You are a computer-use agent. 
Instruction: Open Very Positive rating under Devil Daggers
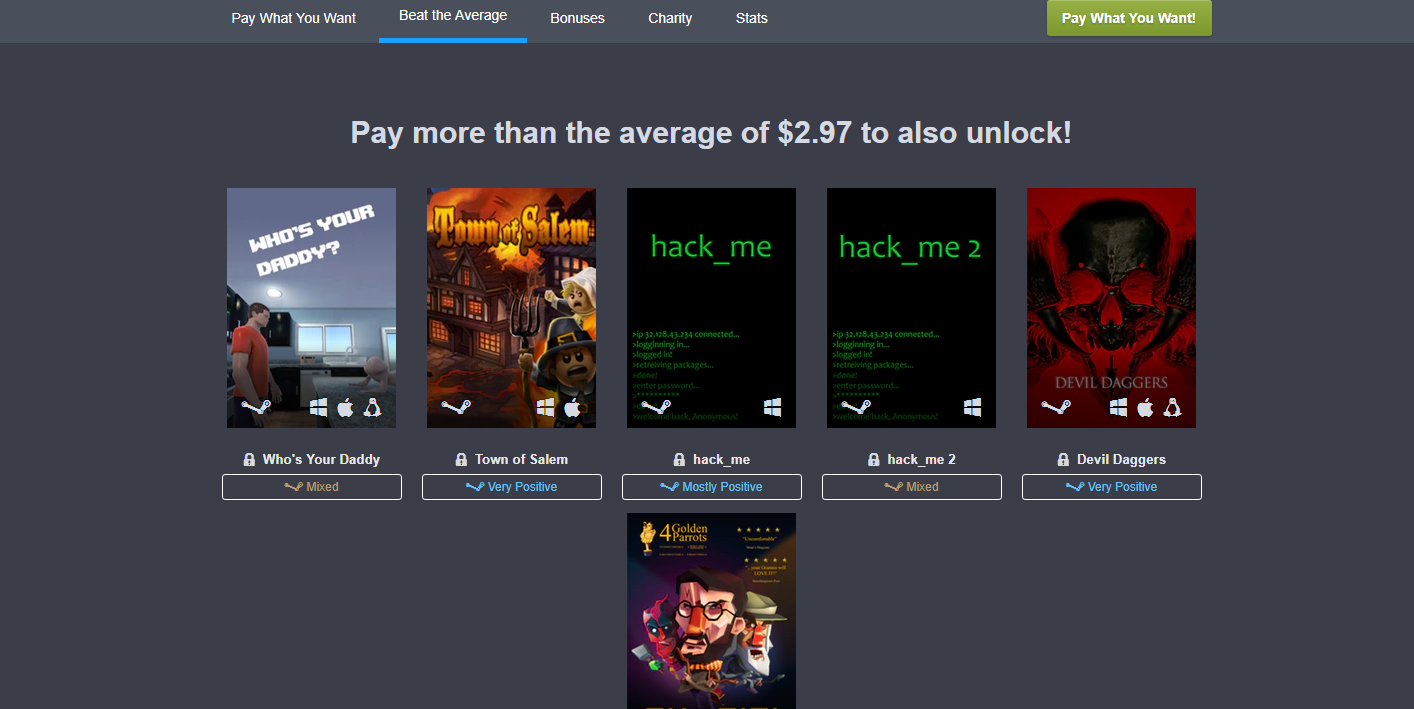coord(1112,487)
